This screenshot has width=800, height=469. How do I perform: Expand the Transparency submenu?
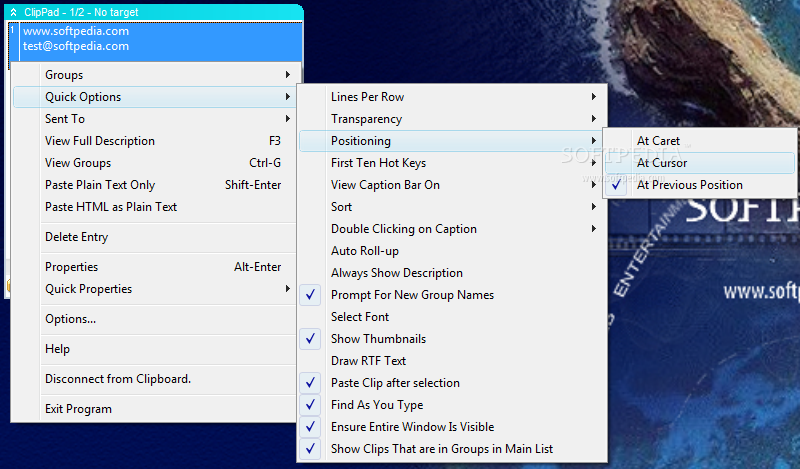click(451, 119)
